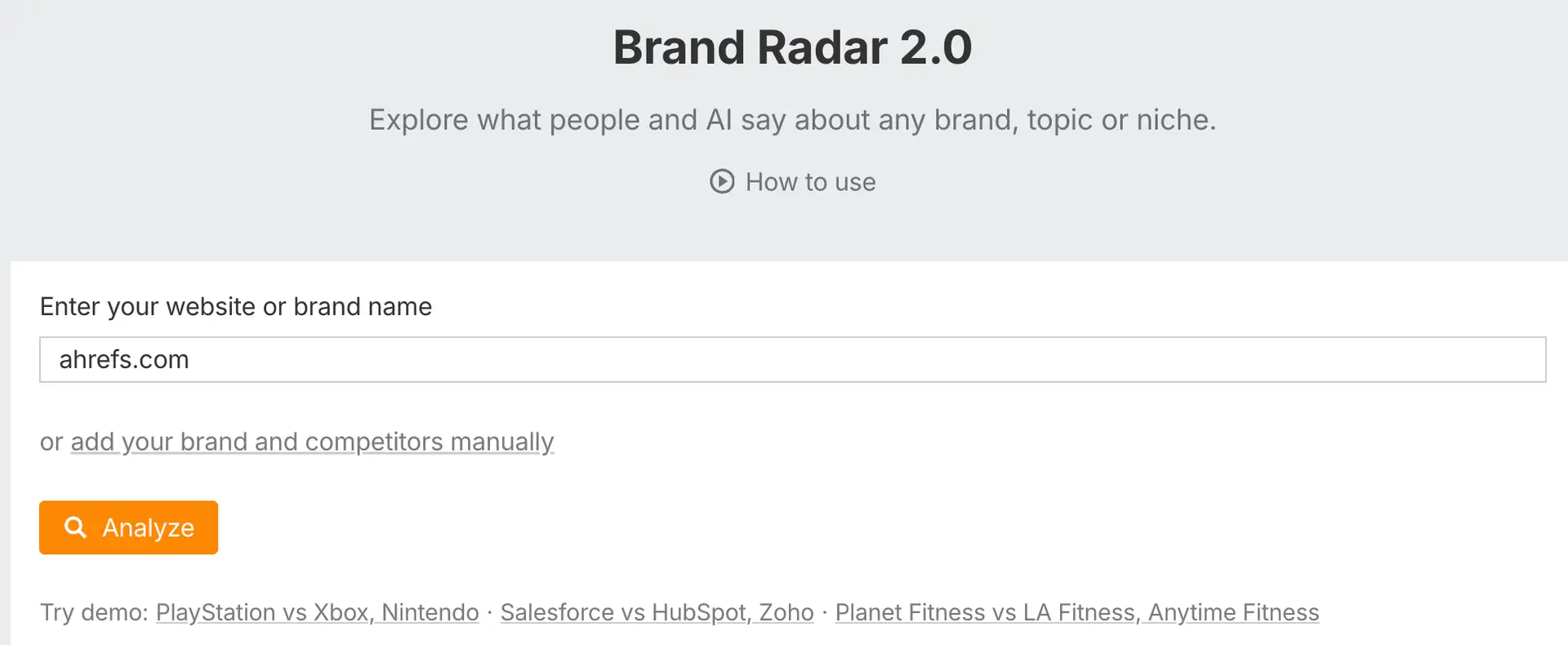This screenshot has height=645, width=1568.
Task: Click the Enter your website or brand name label
Action: tap(236, 306)
